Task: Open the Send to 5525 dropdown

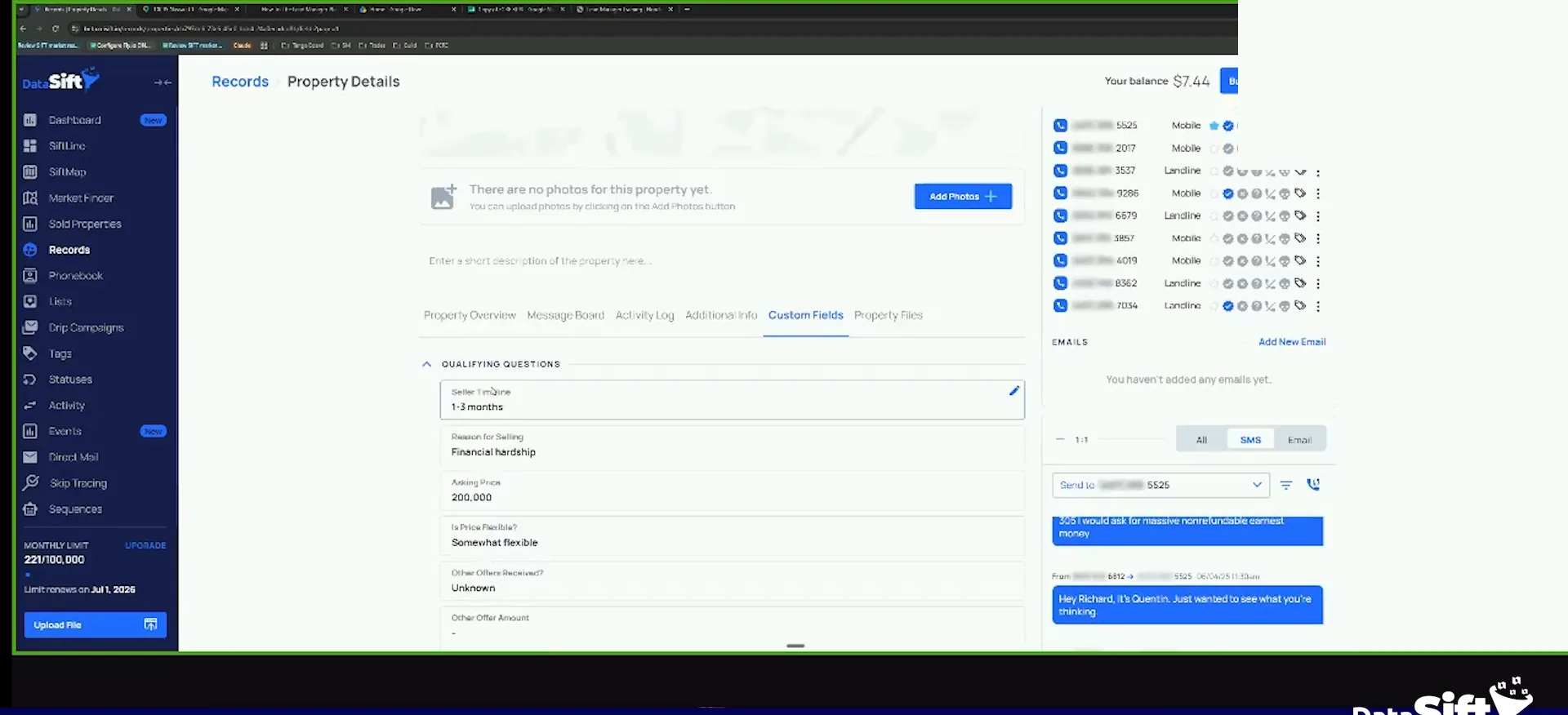Action: coord(1160,485)
